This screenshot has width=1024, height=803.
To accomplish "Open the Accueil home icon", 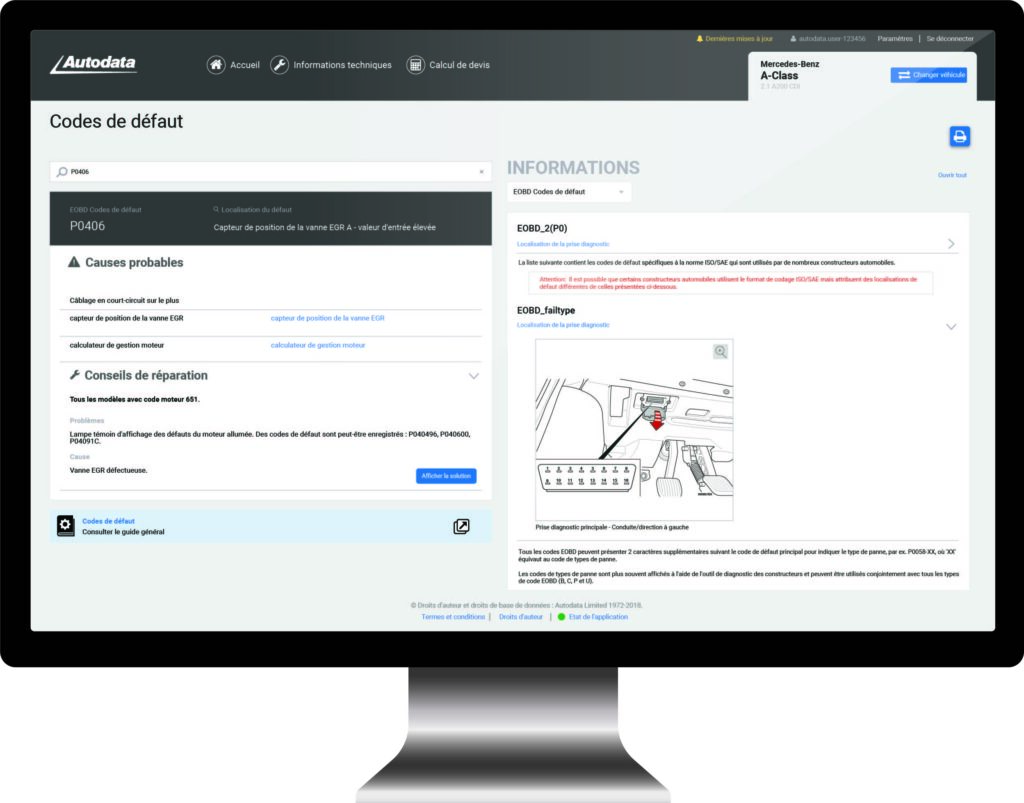I will point(216,65).
